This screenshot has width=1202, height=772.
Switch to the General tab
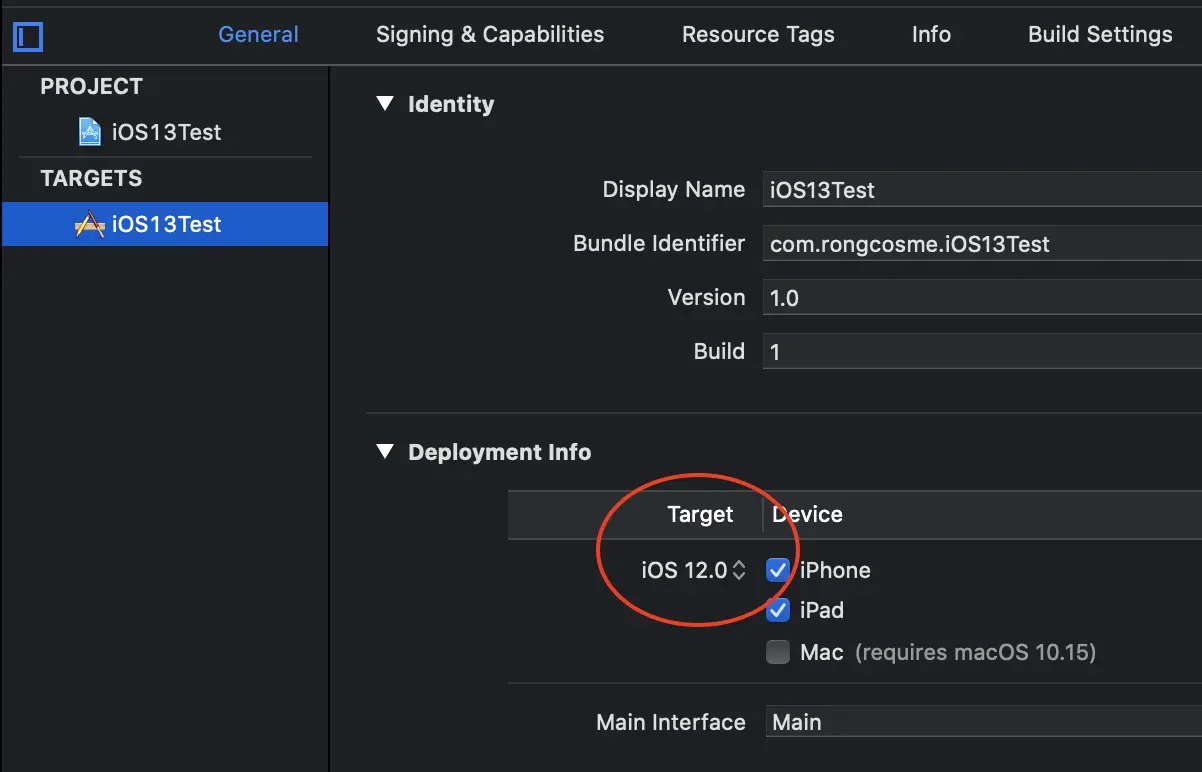tap(258, 34)
